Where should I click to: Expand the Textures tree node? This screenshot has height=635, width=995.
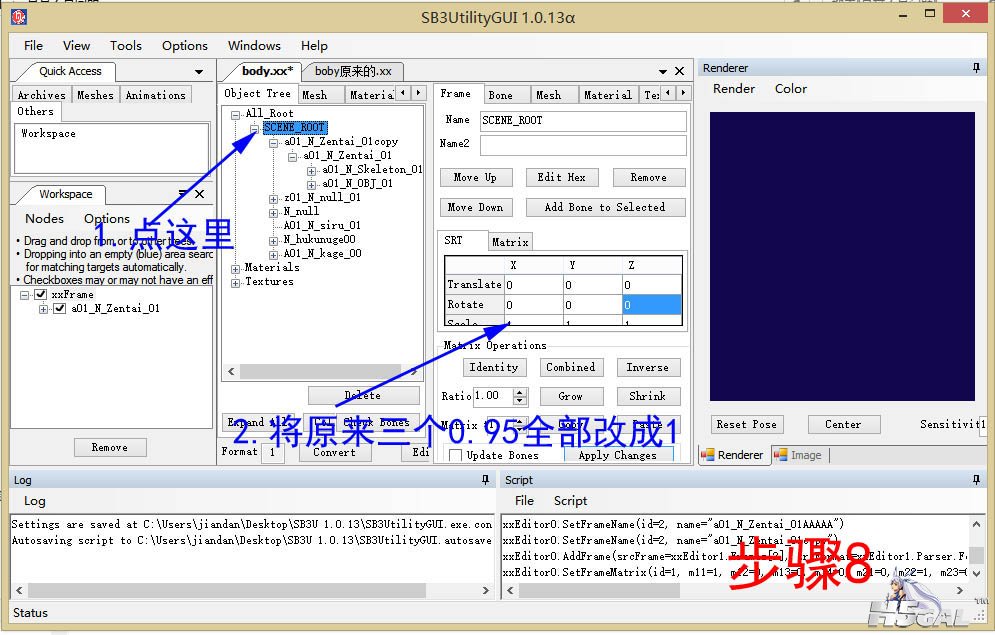point(235,283)
